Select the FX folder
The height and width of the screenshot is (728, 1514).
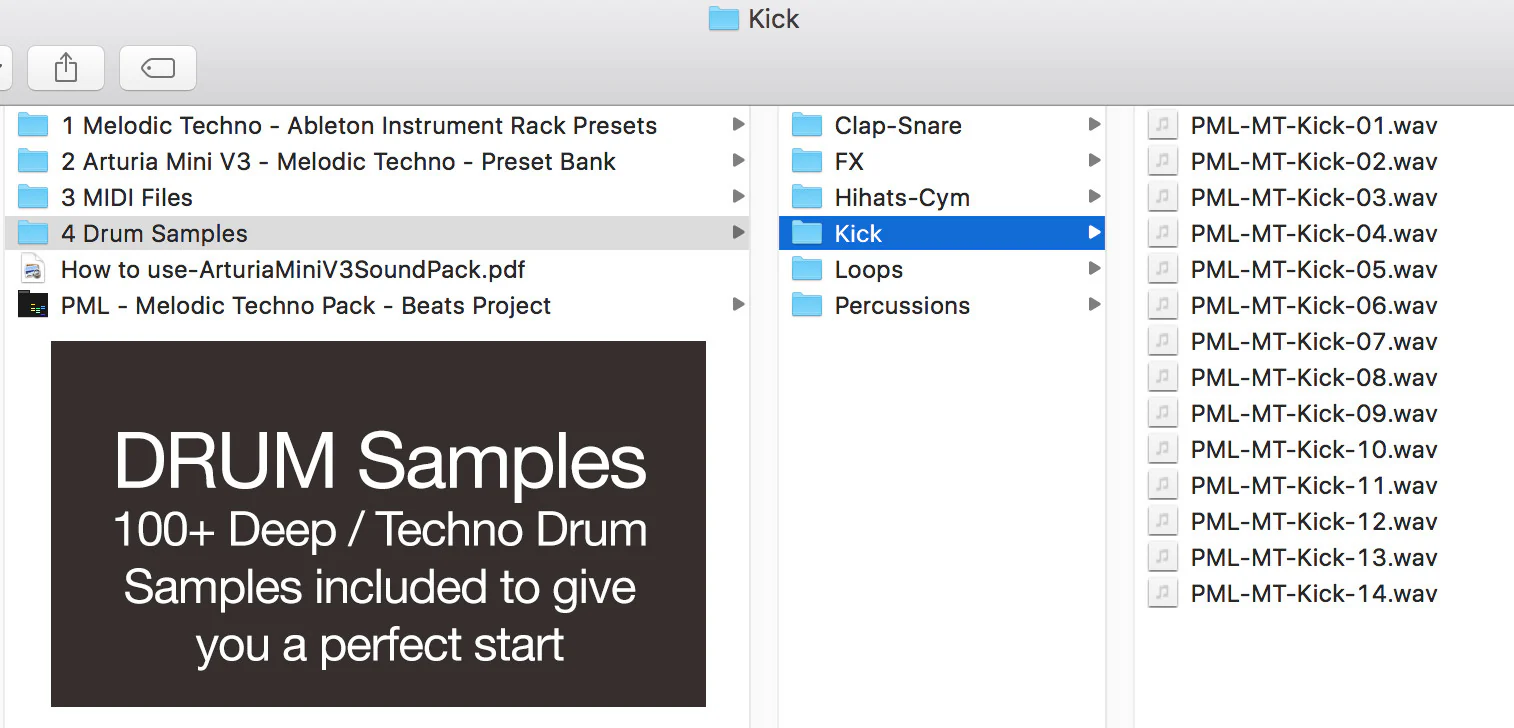coord(848,161)
